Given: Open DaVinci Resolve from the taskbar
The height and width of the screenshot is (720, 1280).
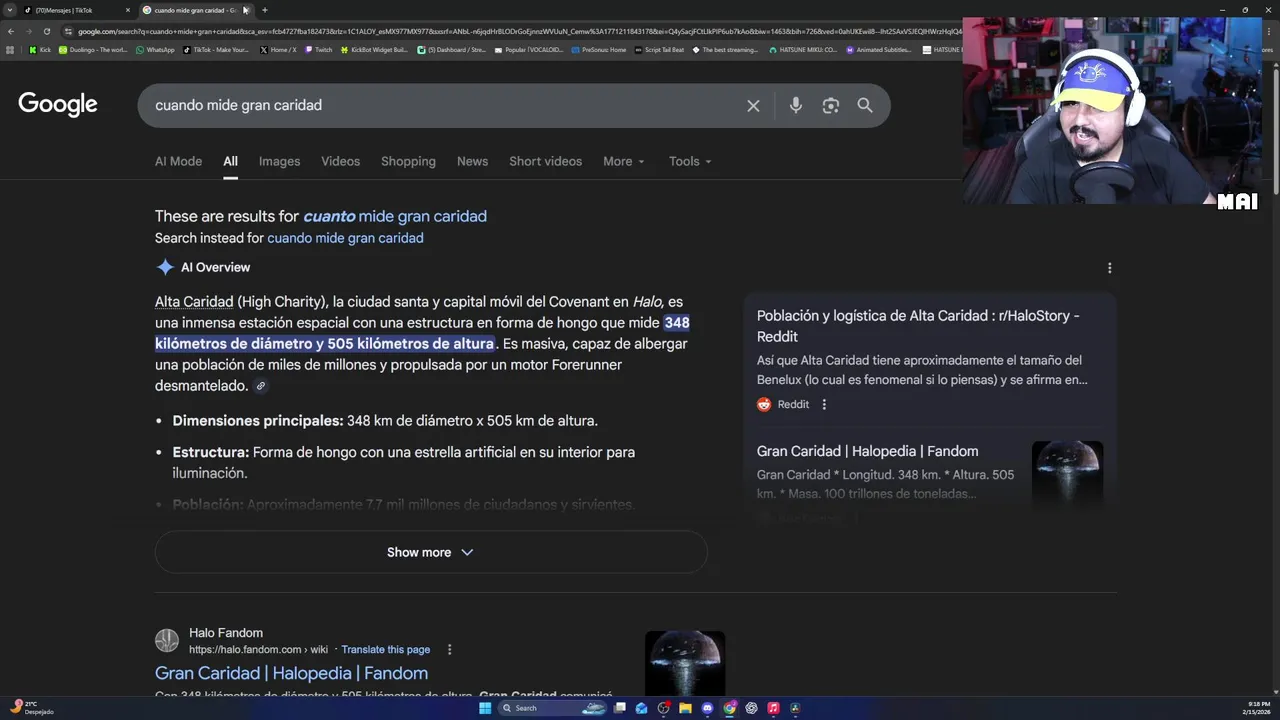Looking at the screenshot, I should click(795, 708).
